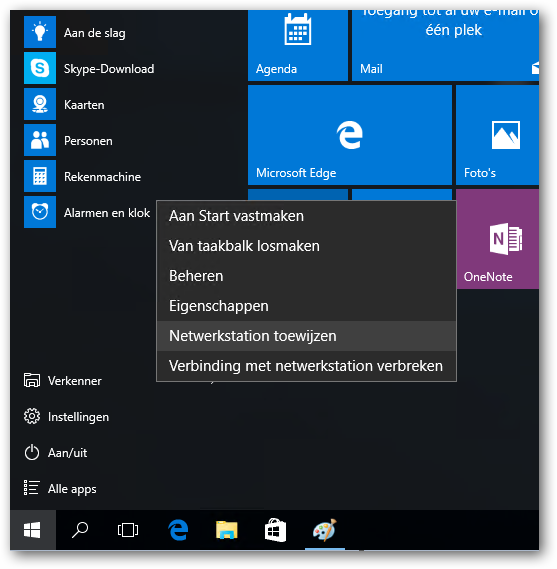Click the Kaarten text
The height and width of the screenshot is (569, 557).
pyautogui.click(x=84, y=105)
